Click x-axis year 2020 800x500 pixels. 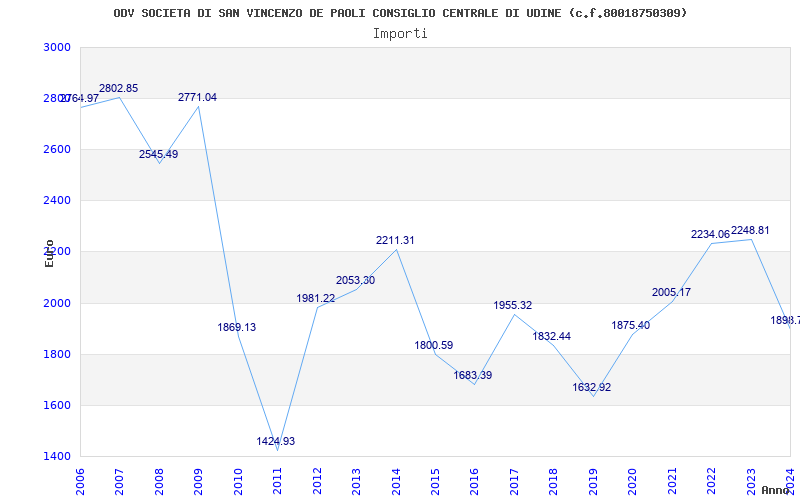click(633, 481)
